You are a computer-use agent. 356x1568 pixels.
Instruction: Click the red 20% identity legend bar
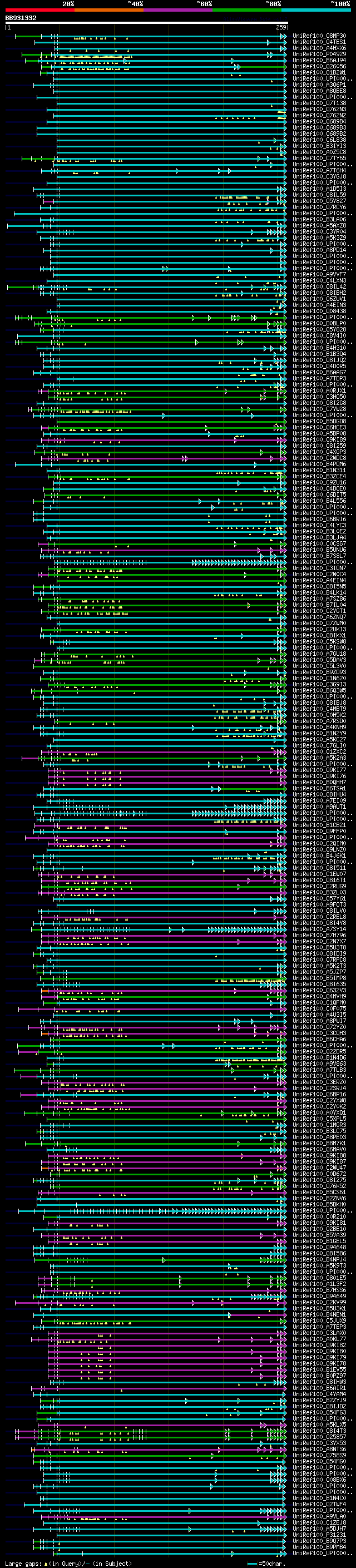pyautogui.click(x=39, y=10)
